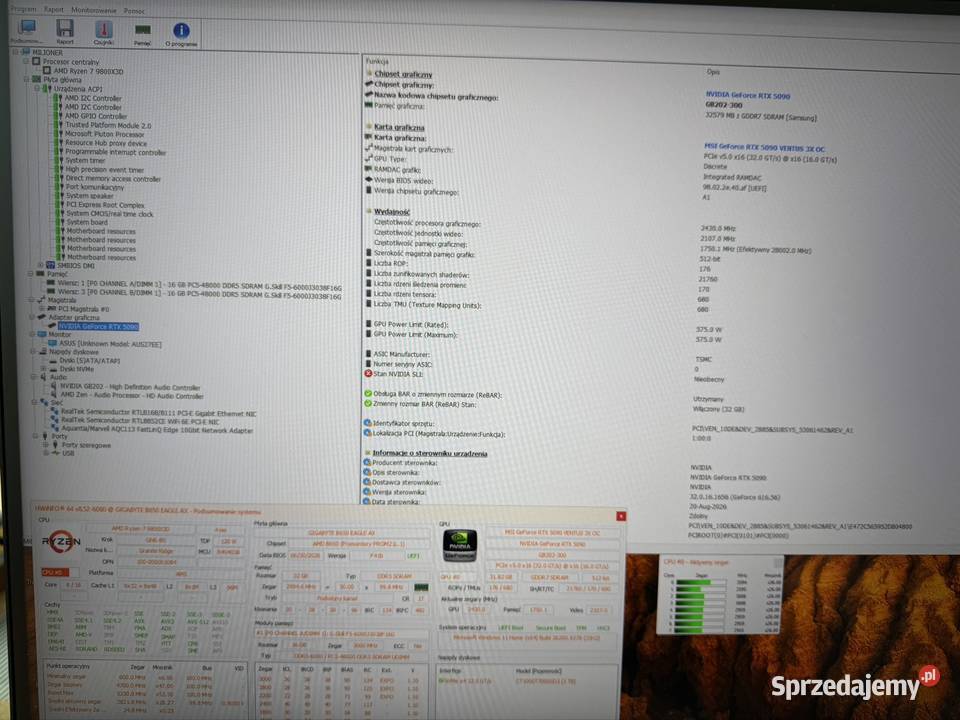Open the Czujniki sensors thermometer icon
The width and height of the screenshot is (960, 720).
(103, 30)
